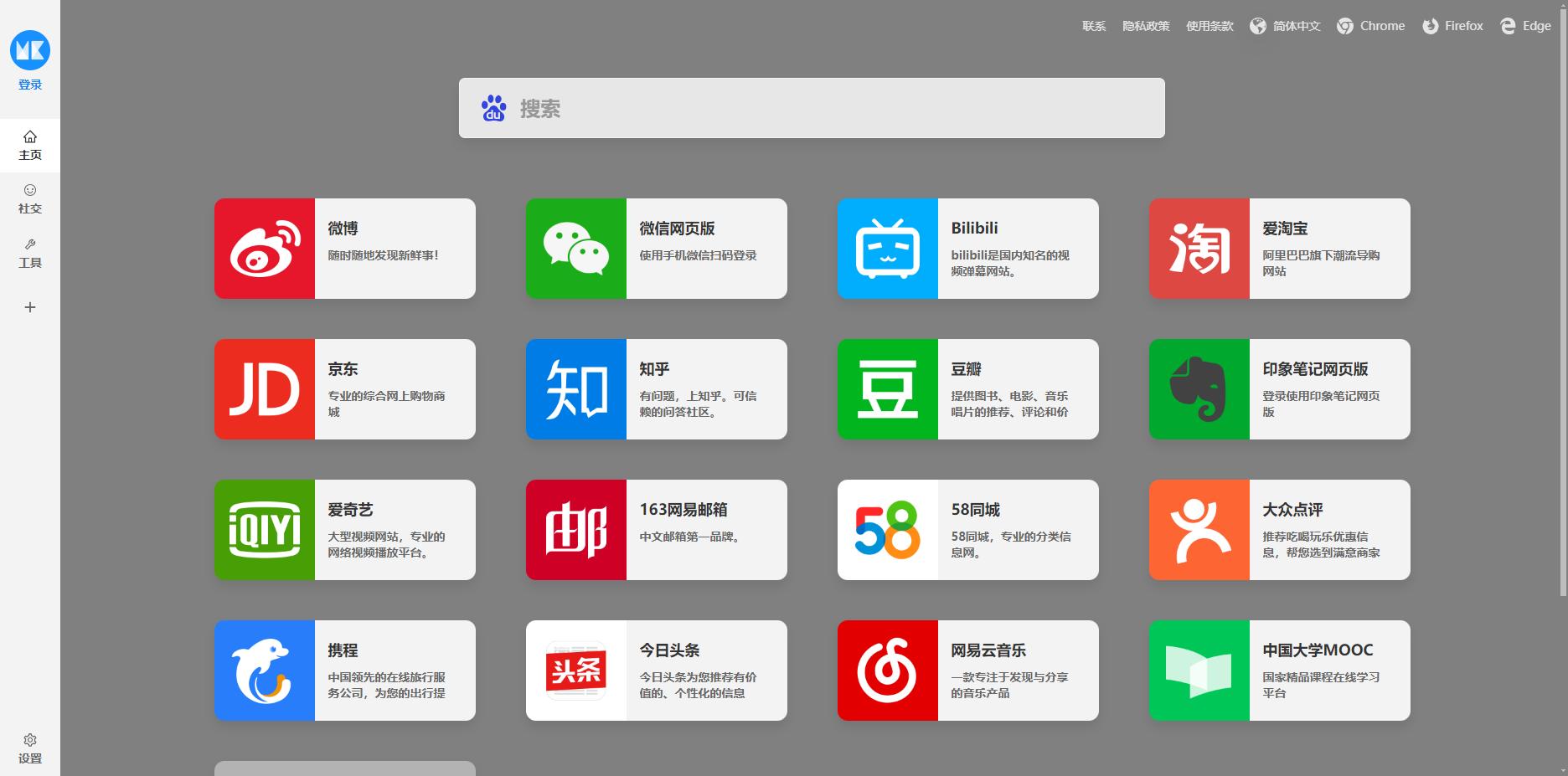The image size is (1568, 776).
Task: Click the 京东 card title text
Action: click(343, 369)
